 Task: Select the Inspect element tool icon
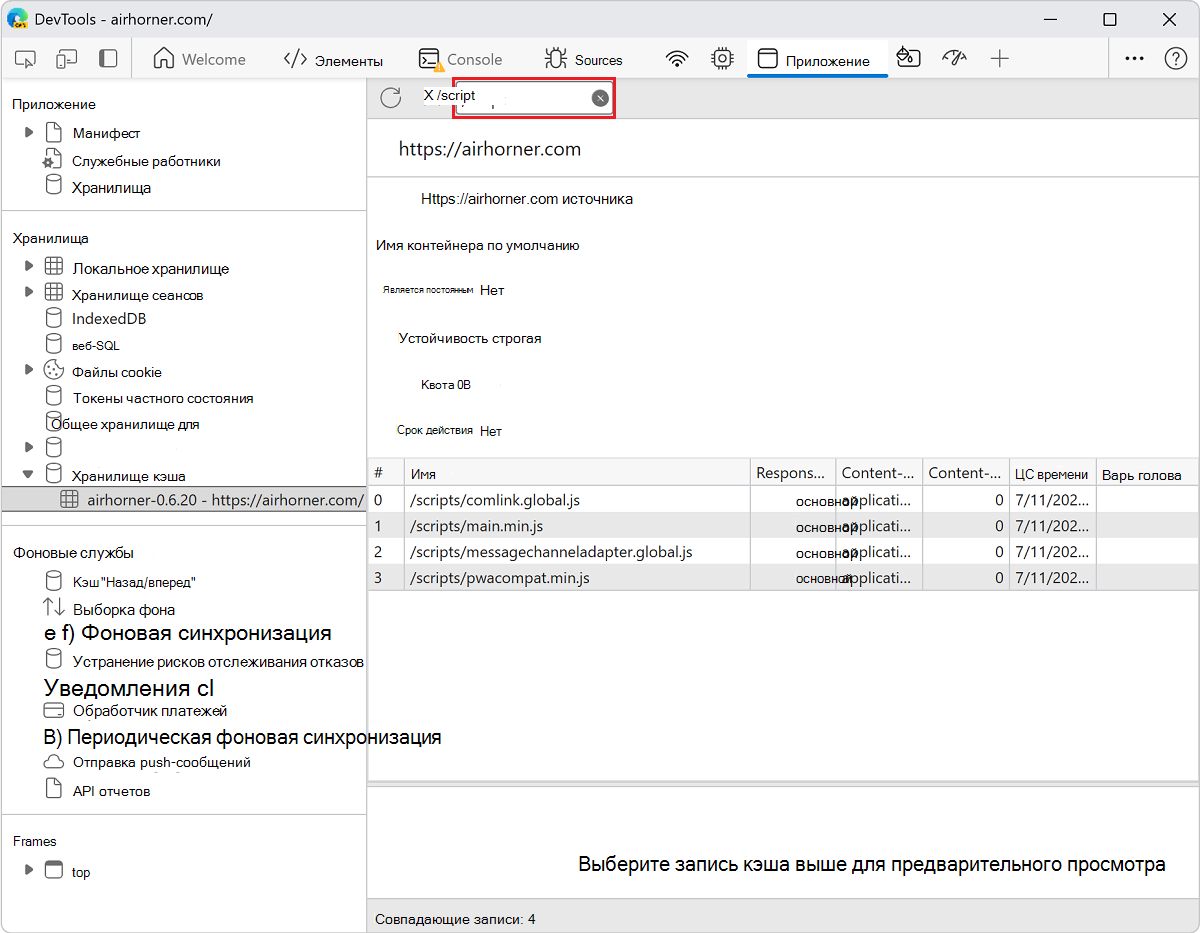pos(25,59)
